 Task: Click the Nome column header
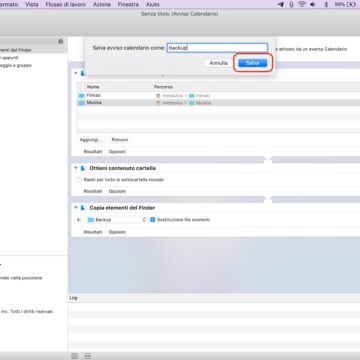pos(93,87)
